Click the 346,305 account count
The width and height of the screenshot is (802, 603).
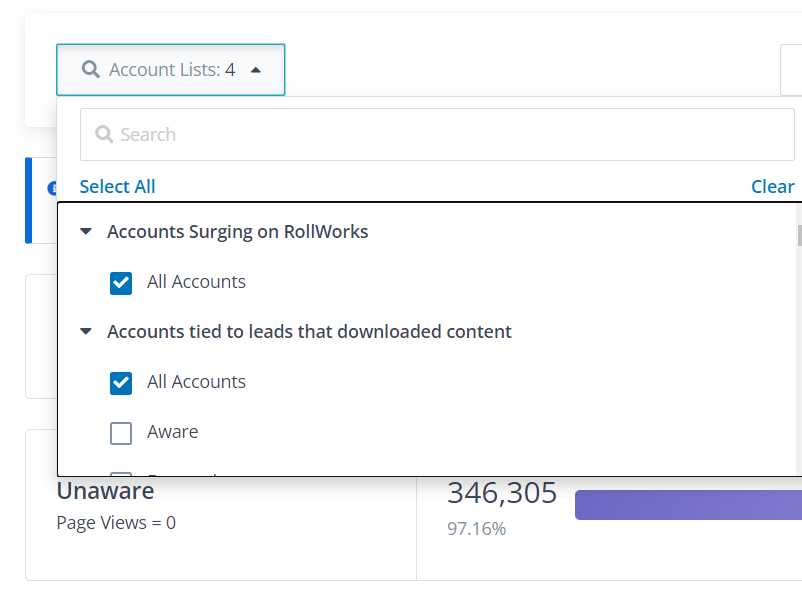click(x=501, y=493)
